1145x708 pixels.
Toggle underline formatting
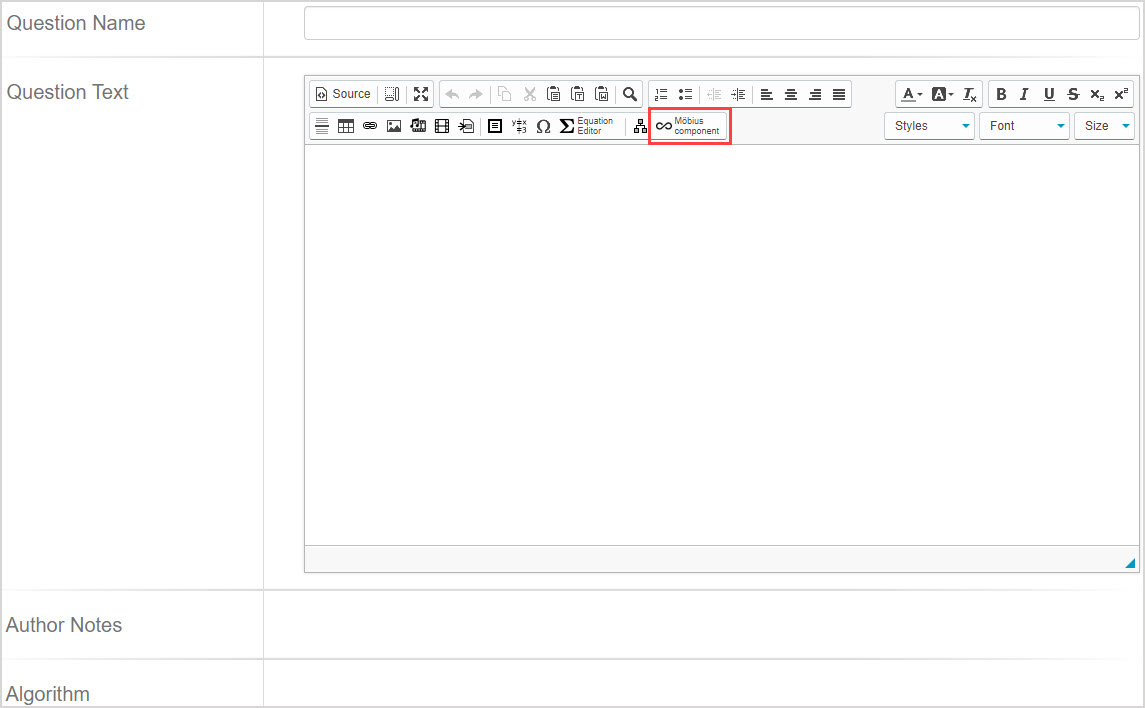point(1049,94)
